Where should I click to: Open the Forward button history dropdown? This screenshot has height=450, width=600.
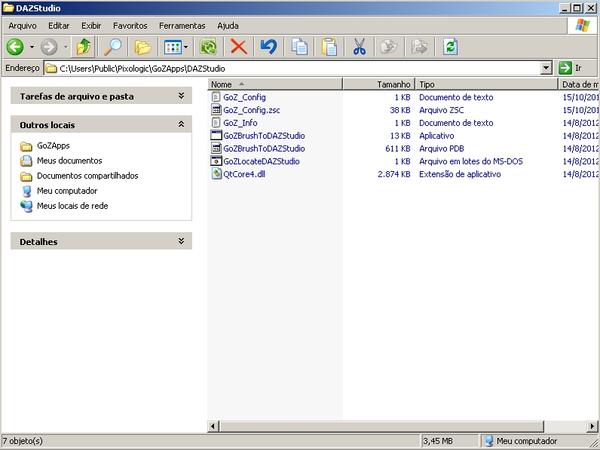point(65,47)
